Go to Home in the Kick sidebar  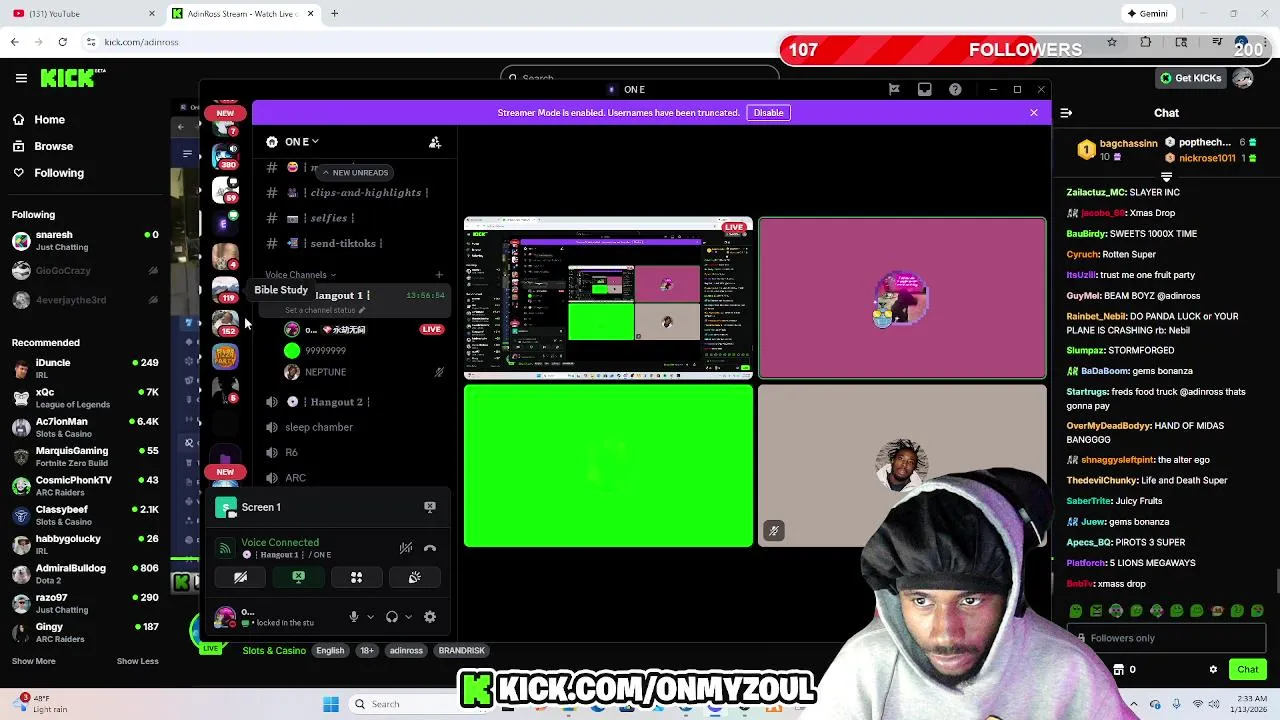[x=49, y=119]
